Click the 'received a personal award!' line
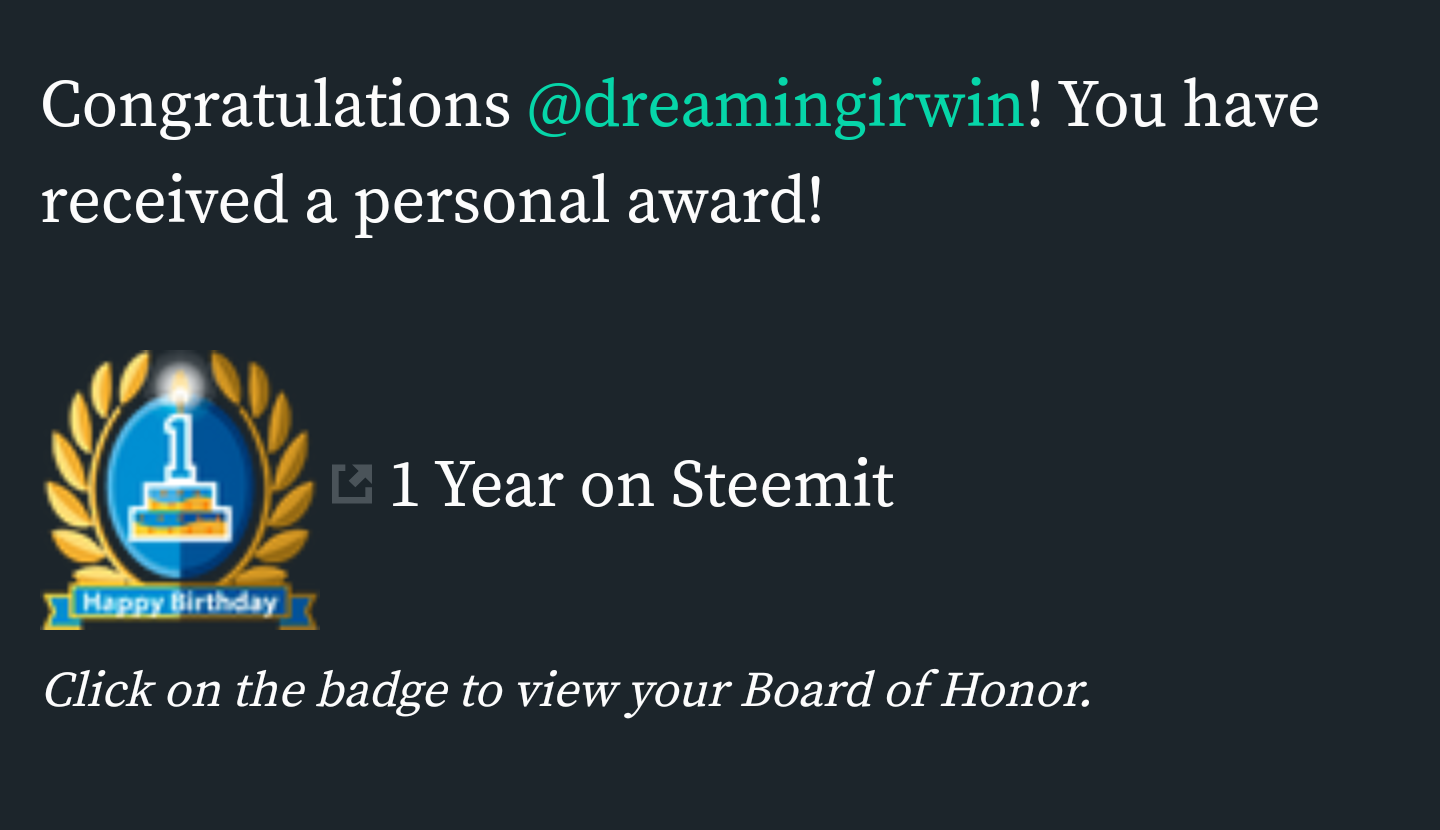Viewport: 1440px width, 830px height. point(432,200)
